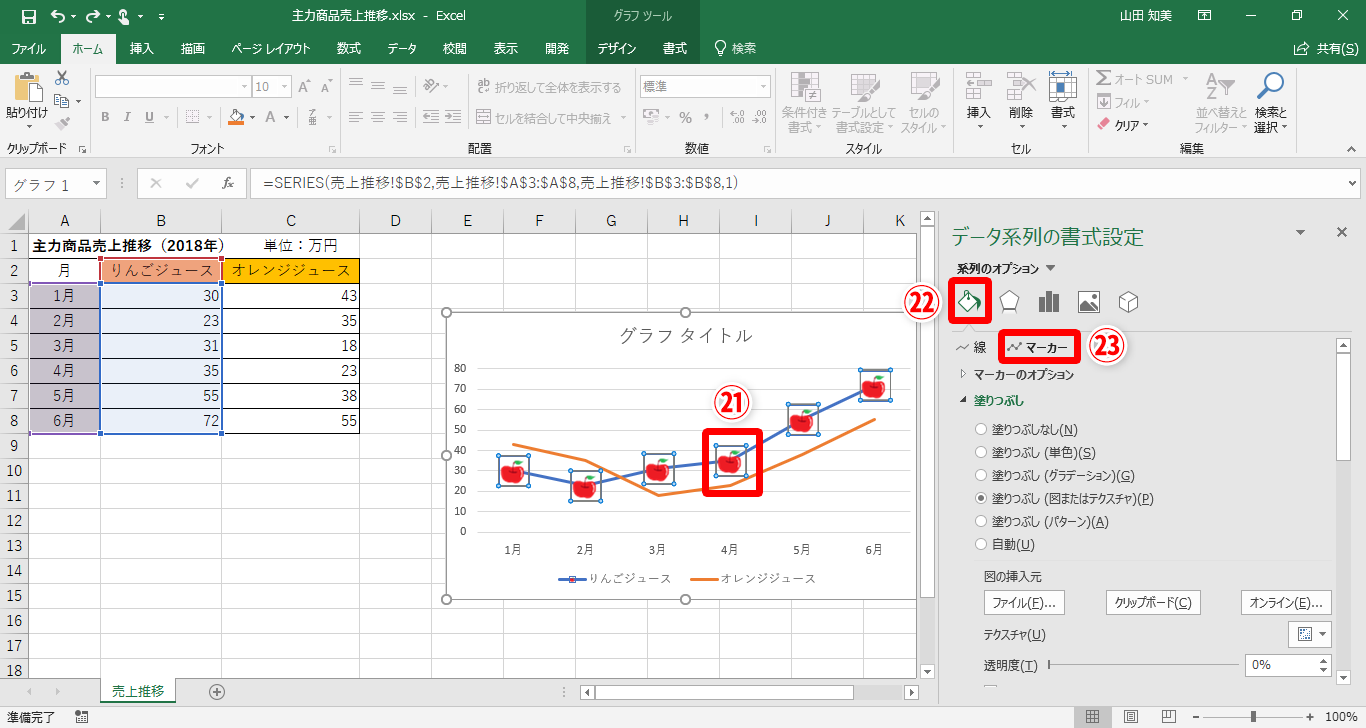Viewport: 1366px width, 728px height.
Task: Open the デザイン chart tools tab
Action: pos(617,48)
